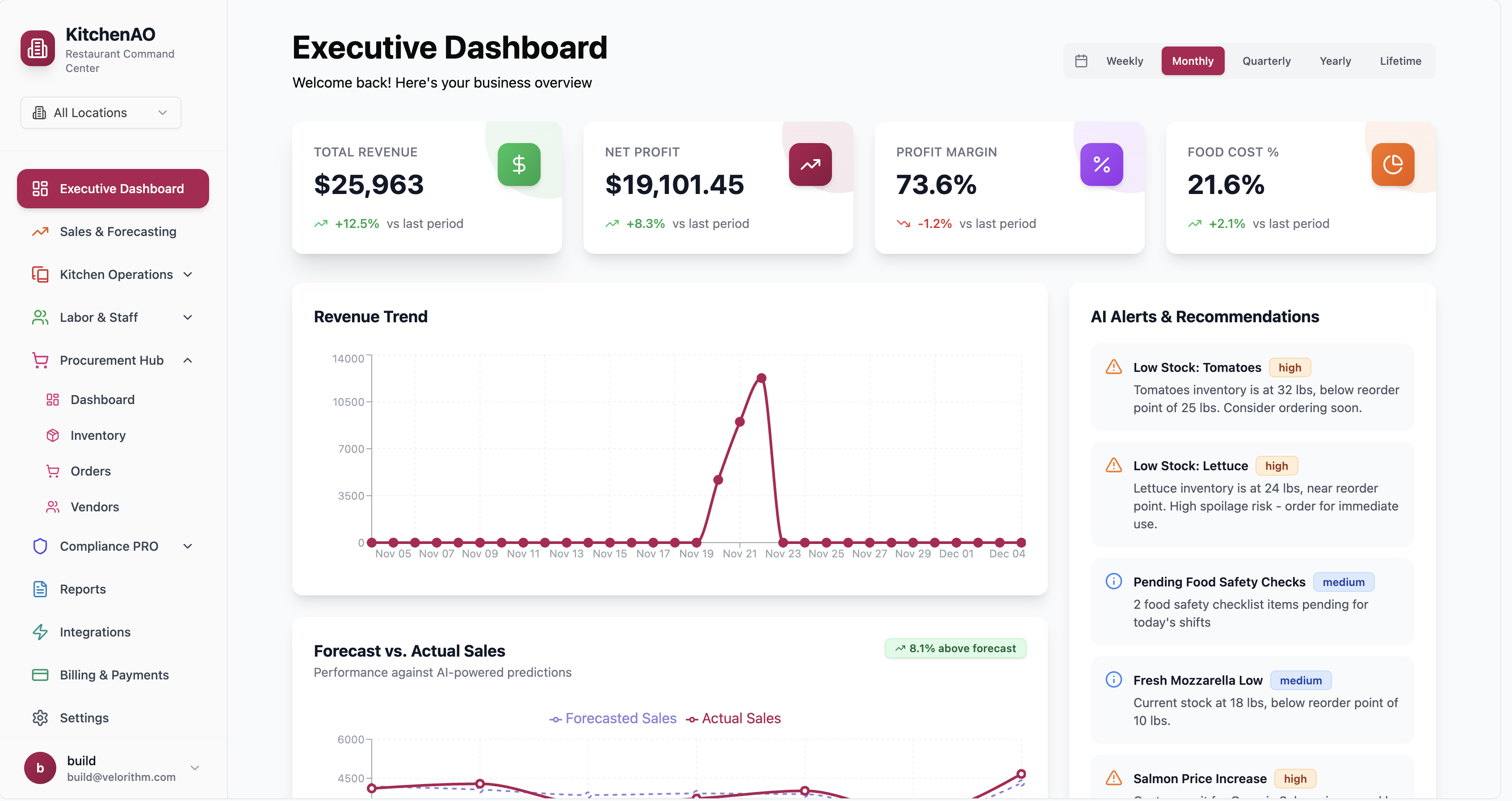Click the Vendors people icon
This screenshot has width=1512, height=801.
[53, 506]
